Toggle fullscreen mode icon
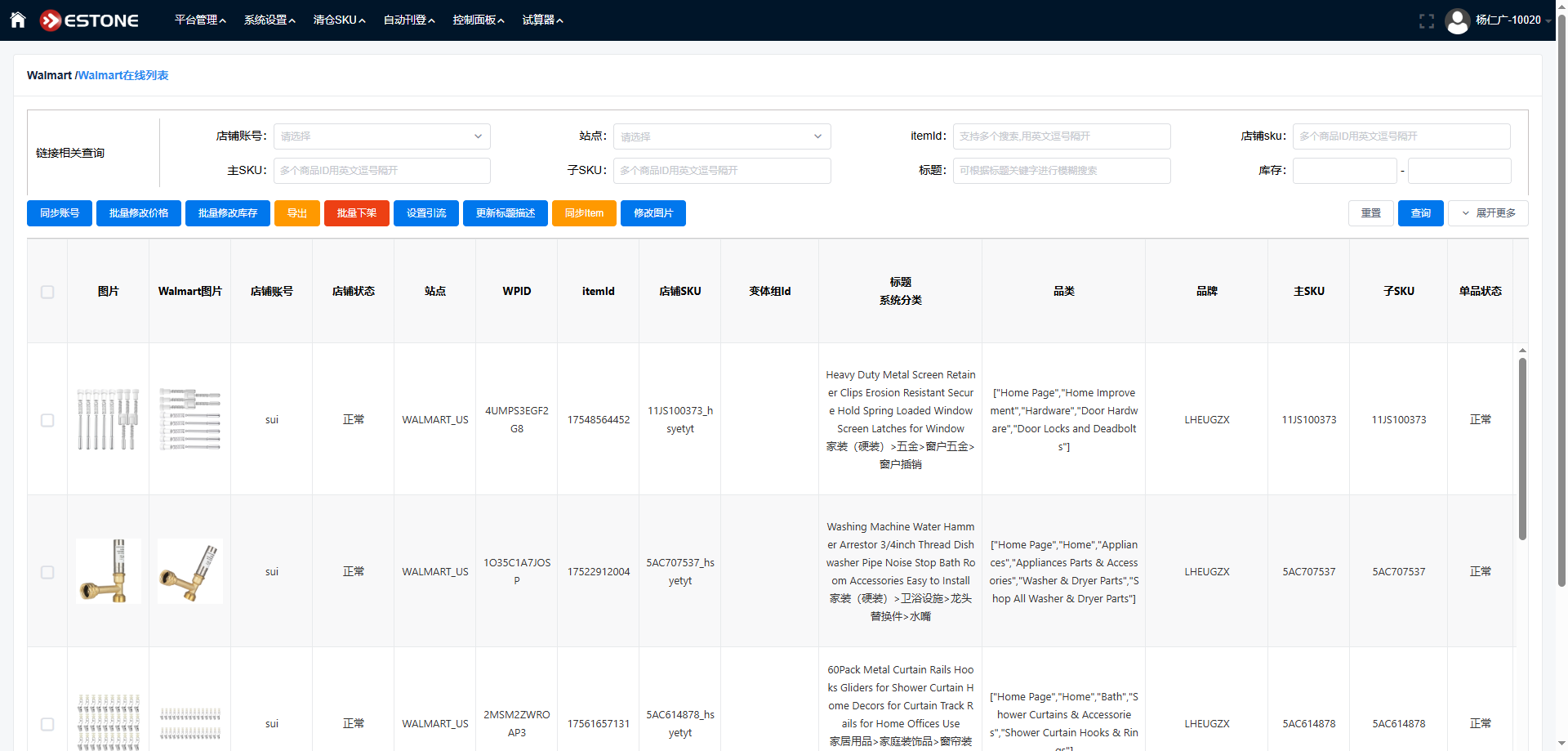Image resolution: width=1568 pixels, height=751 pixels. pos(1427,21)
